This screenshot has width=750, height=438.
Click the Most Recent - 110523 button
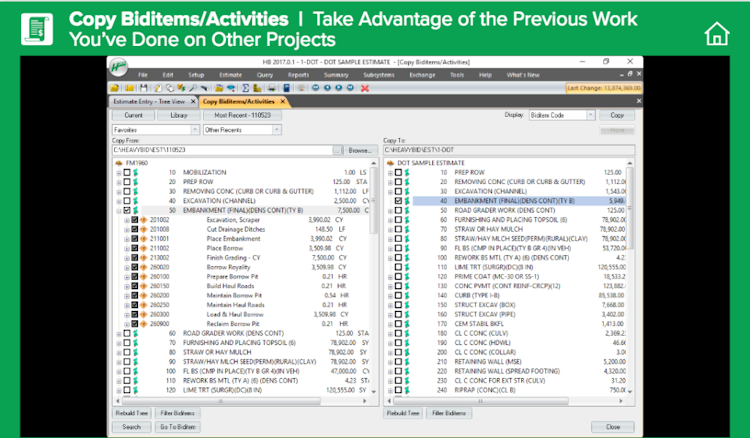click(x=243, y=115)
